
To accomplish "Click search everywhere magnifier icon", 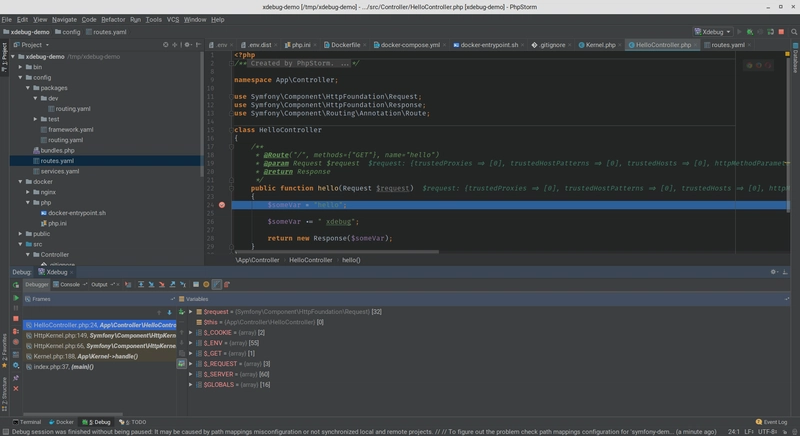I will (x=794, y=32).
